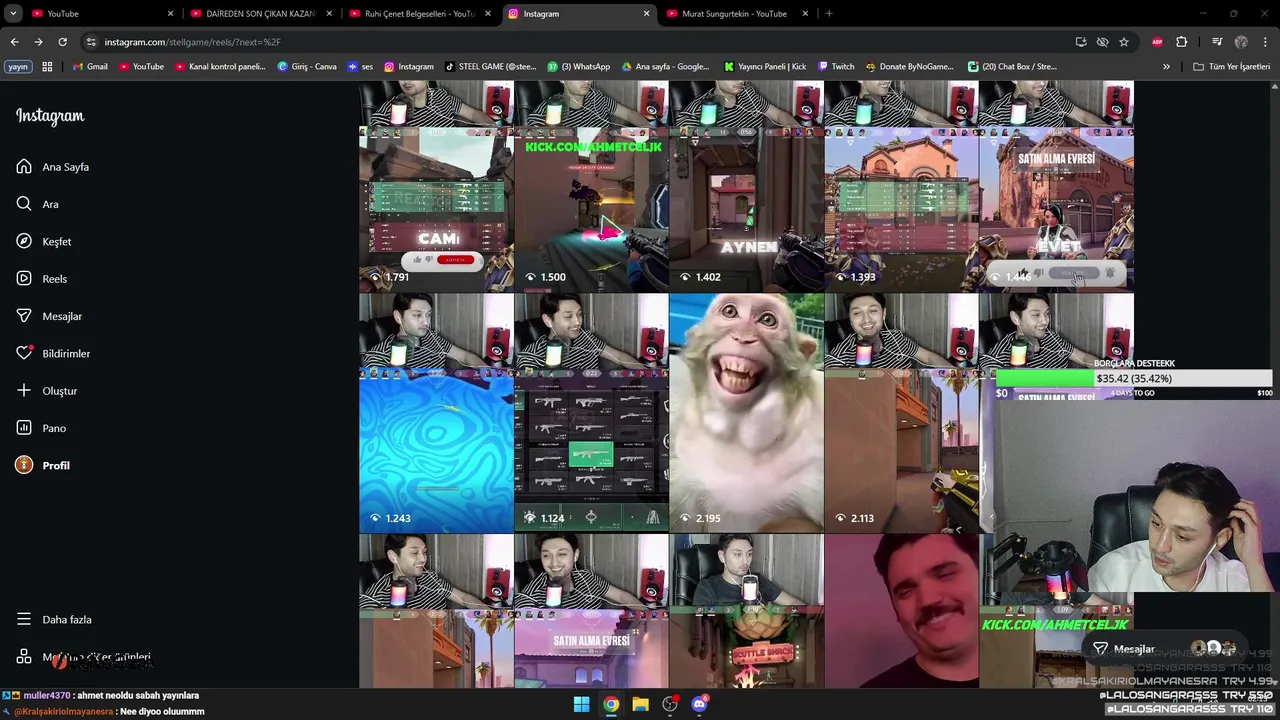The width and height of the screenshot is (1280, 720).
Task: Go forward with browser forward arrow
Action: [38, 42]
